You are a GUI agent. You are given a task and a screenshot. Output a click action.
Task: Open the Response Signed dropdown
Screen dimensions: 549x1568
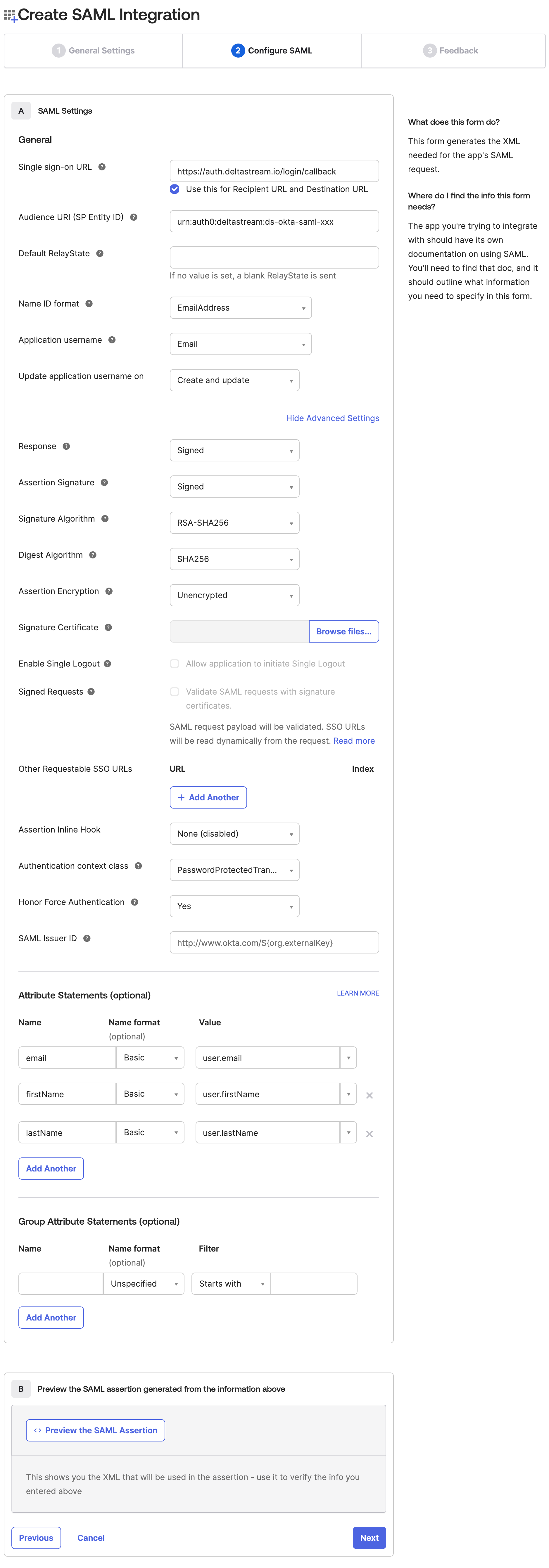(234, 450)
